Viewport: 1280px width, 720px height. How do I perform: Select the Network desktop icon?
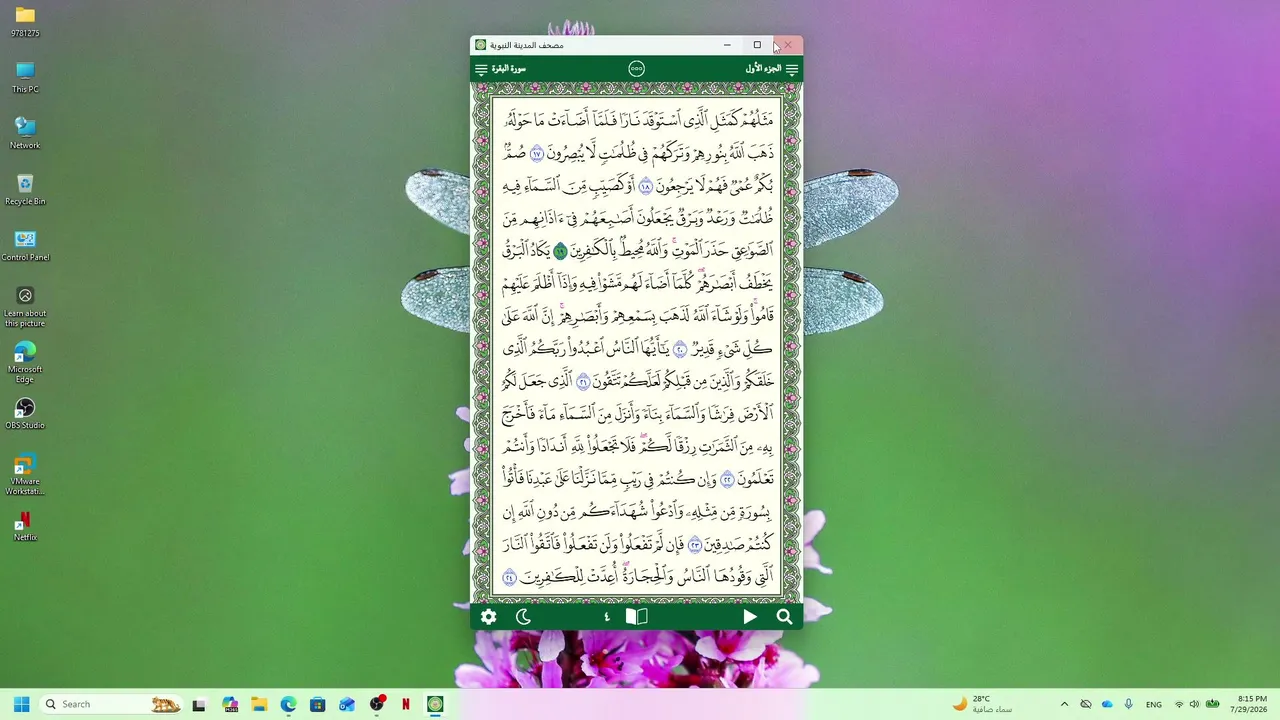pos(25,133)
